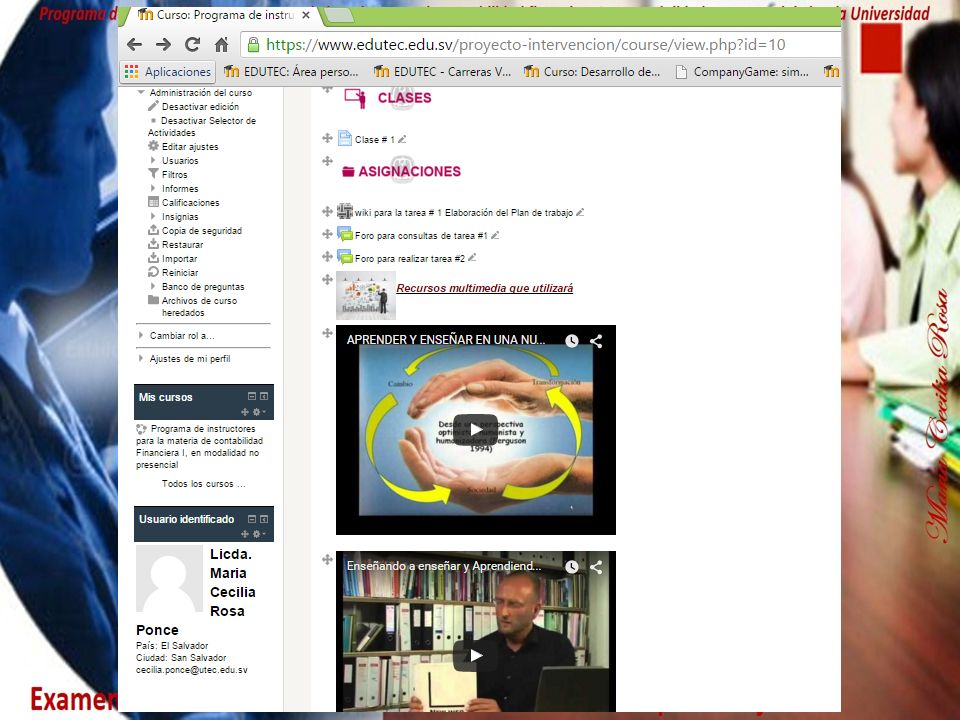Open gear actions menu in Mis cursos block
Viewport: 960px width, 720px height.
coord(258,412)
